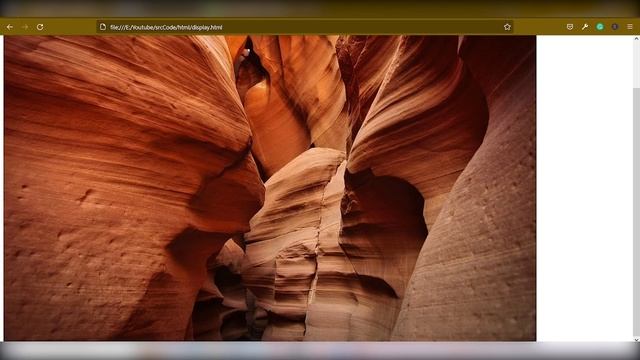Go back to the previous page
The height and width of the screenshot is (360, 640).
10,27
